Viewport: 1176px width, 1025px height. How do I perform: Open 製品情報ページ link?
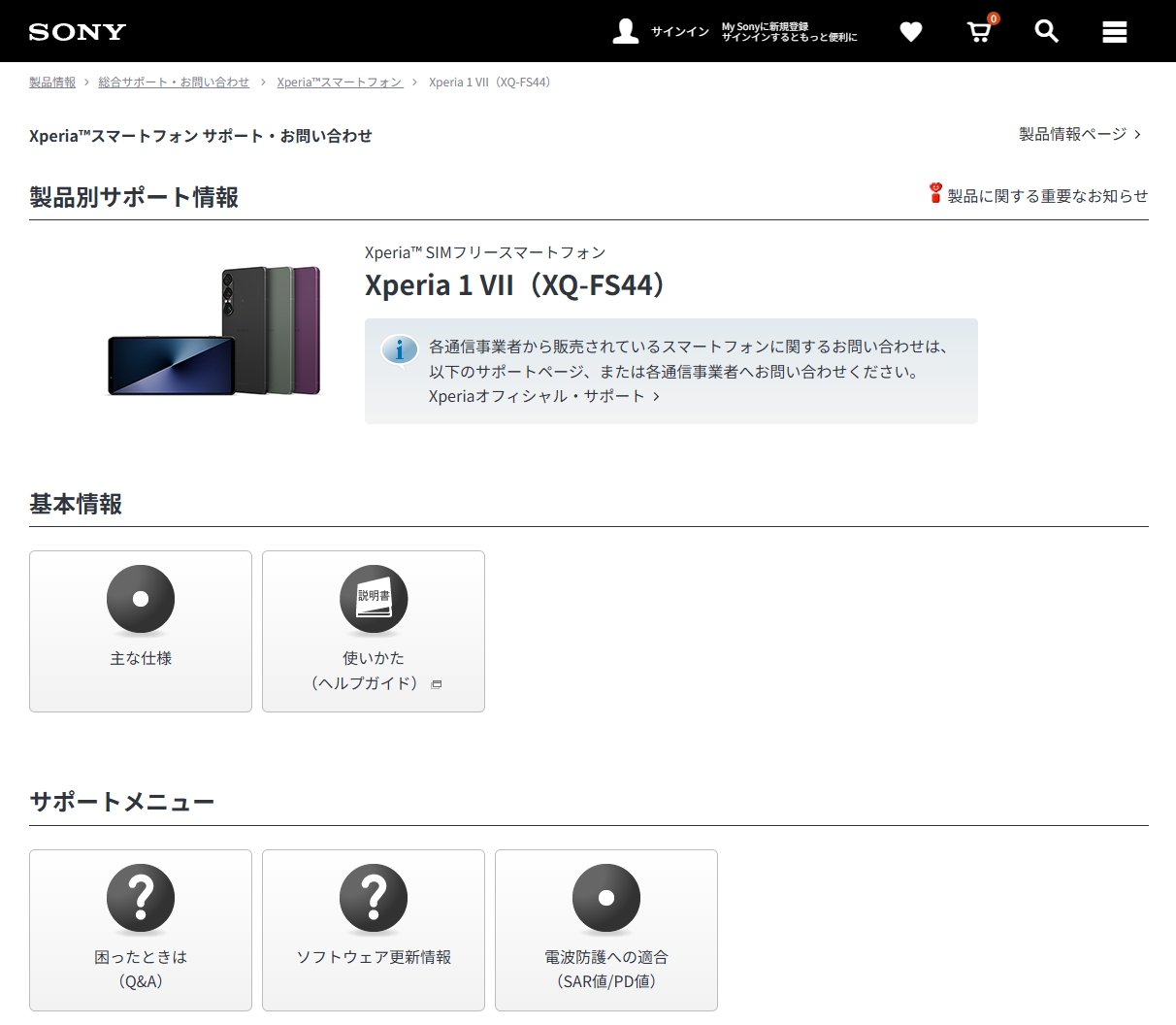(1080, 134)
